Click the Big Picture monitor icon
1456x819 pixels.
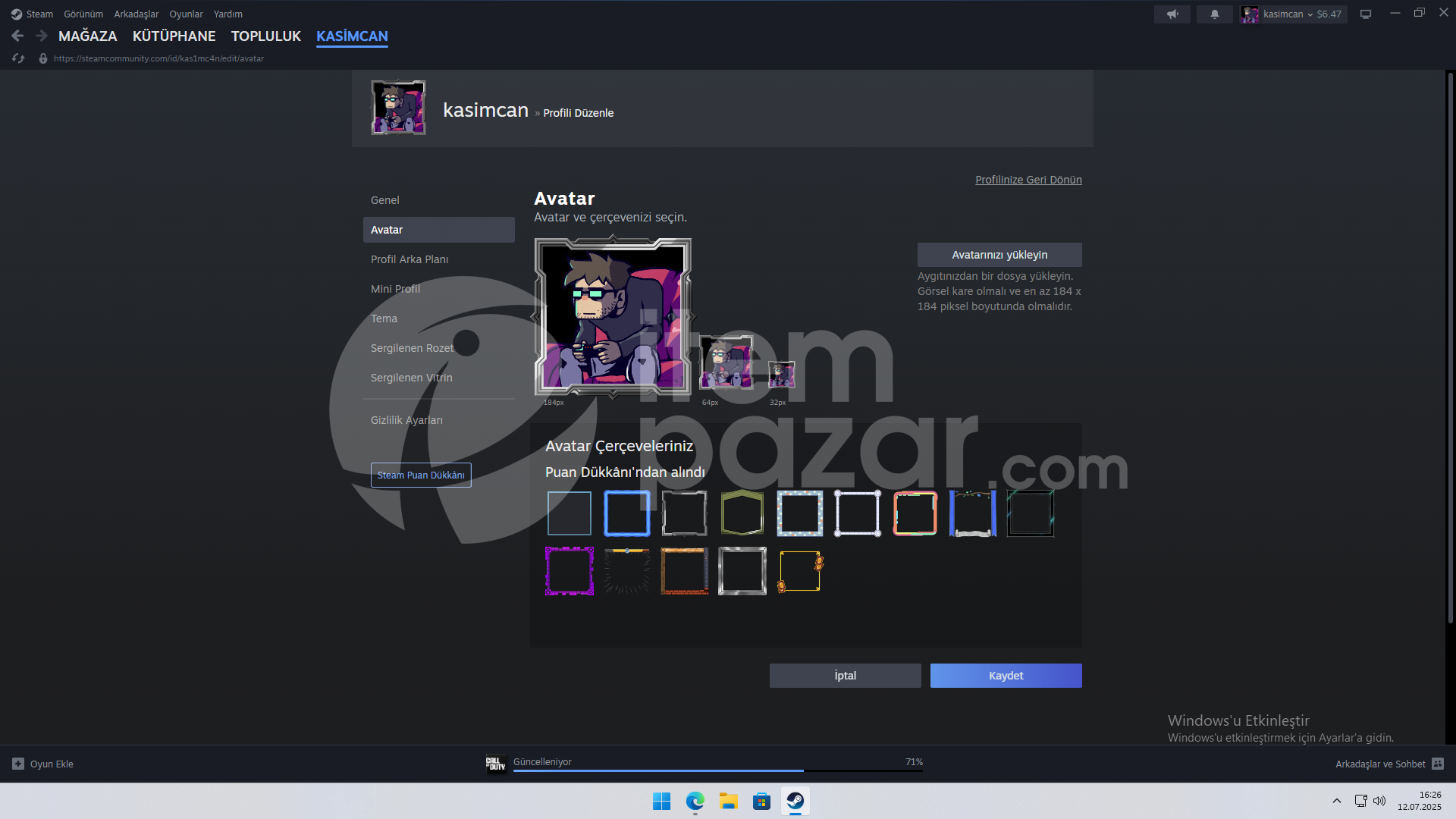point(1366,14)
